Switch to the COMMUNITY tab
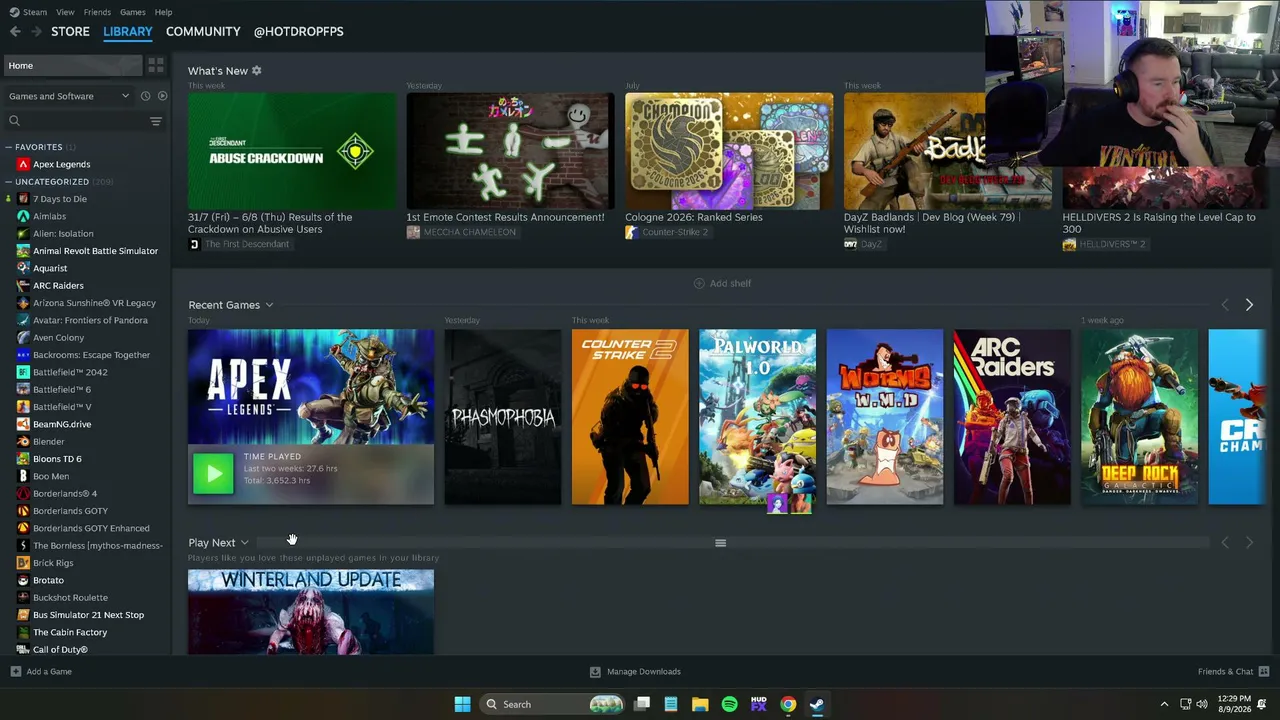The height and width of the screenshot is (720, 1280). (203, 31)
